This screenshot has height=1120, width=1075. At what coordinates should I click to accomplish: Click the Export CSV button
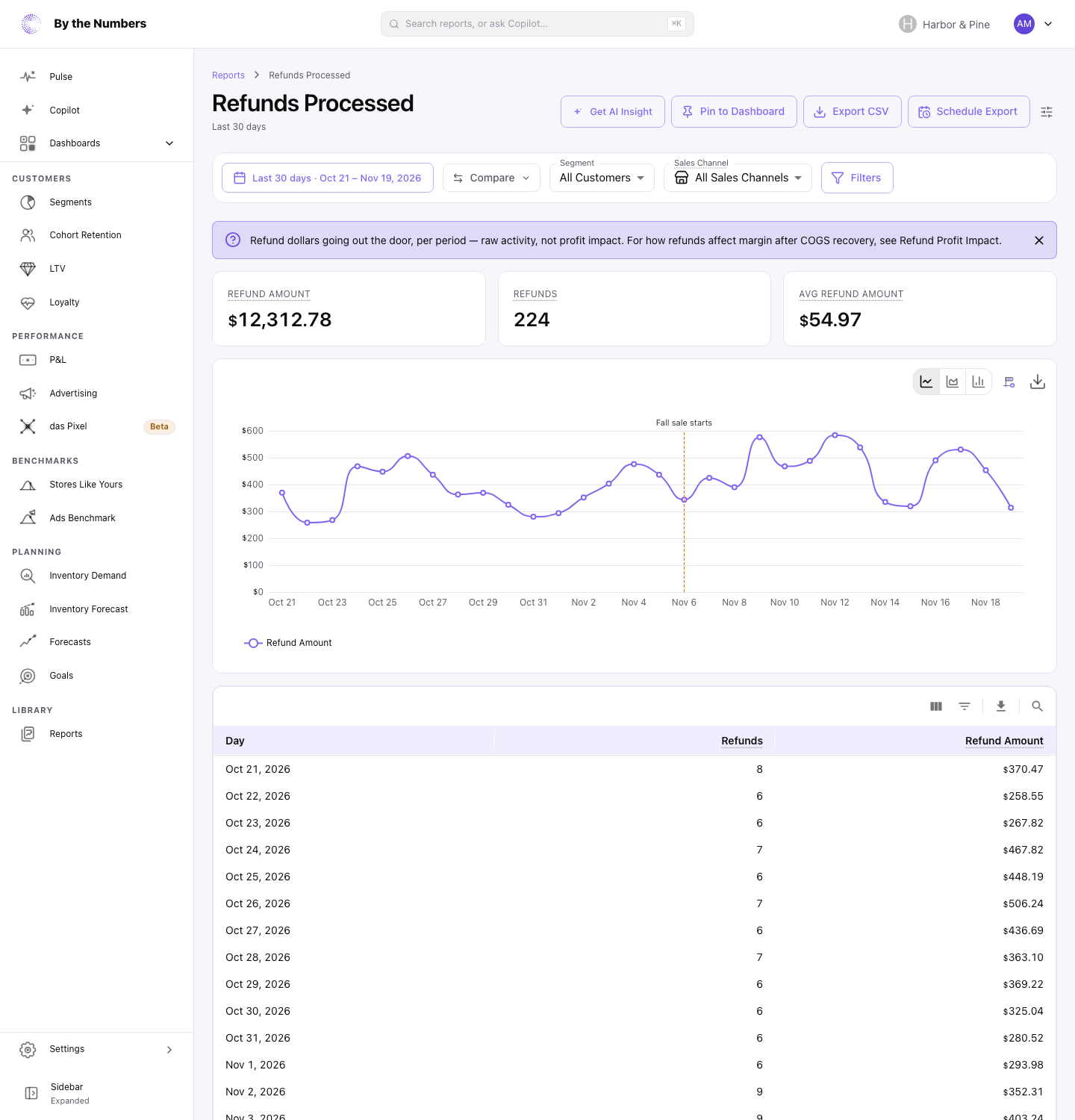(x=853, y=112)
